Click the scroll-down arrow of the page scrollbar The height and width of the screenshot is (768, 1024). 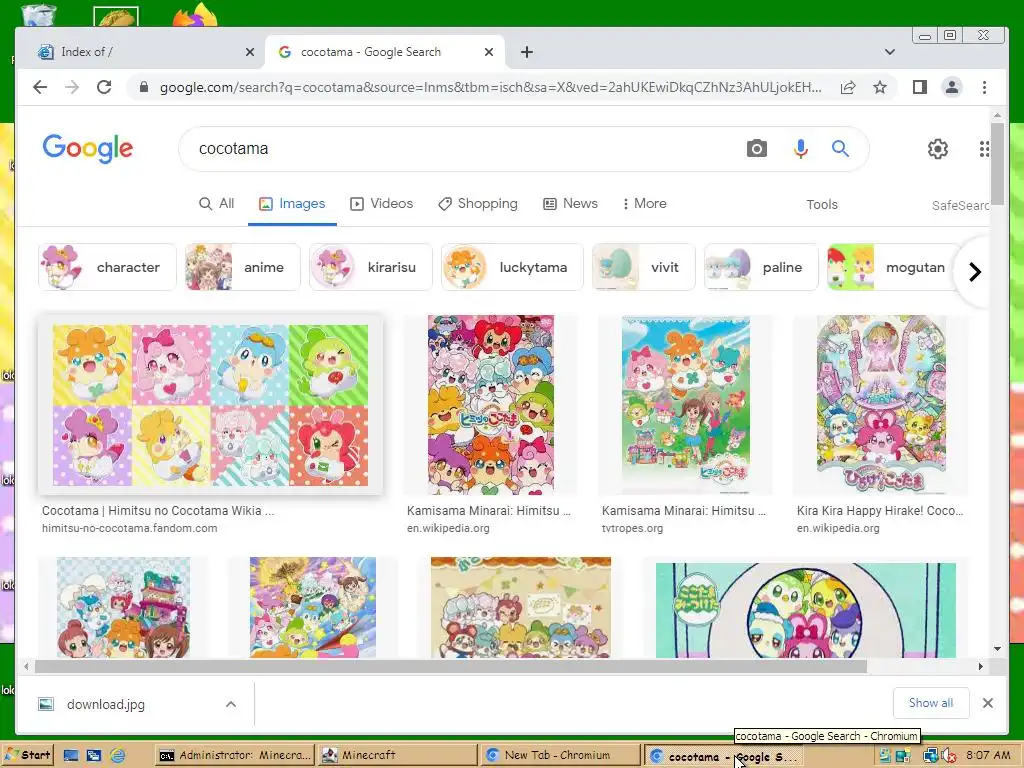pyautogui.click(x=997, y=648)
